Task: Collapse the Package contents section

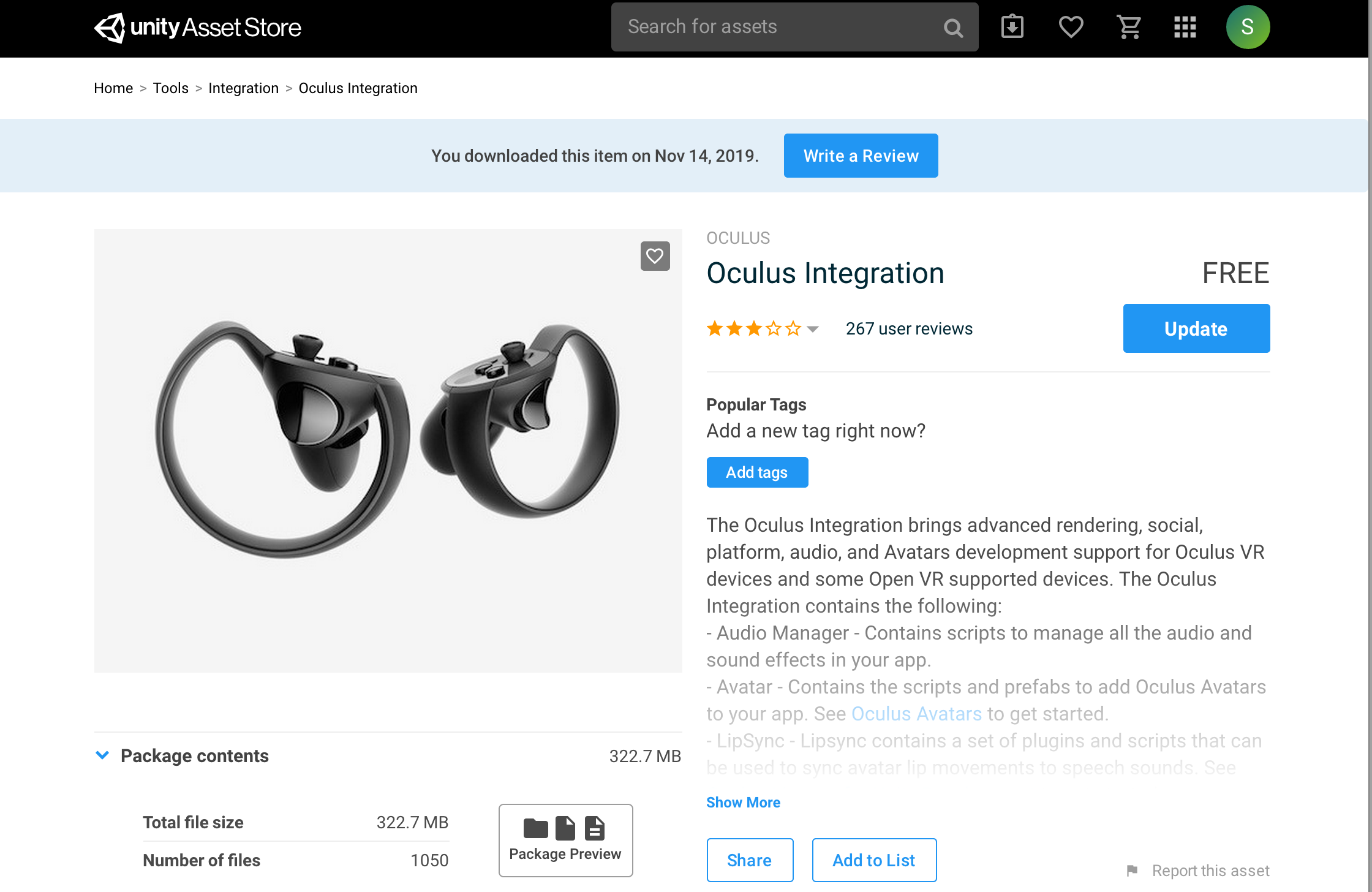Action: [103, 755]
